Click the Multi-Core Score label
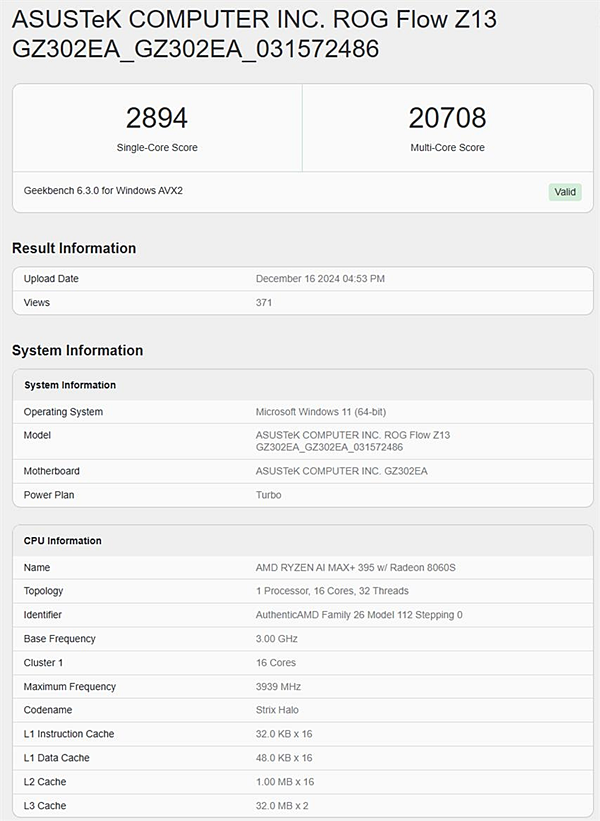Screen dimensions: 600x821 (x=447, y=148)
